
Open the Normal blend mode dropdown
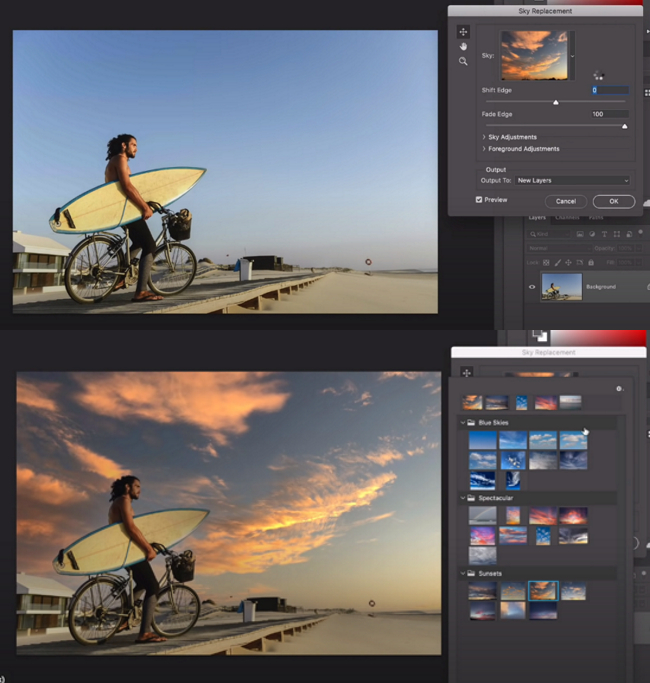coord(559,248)
